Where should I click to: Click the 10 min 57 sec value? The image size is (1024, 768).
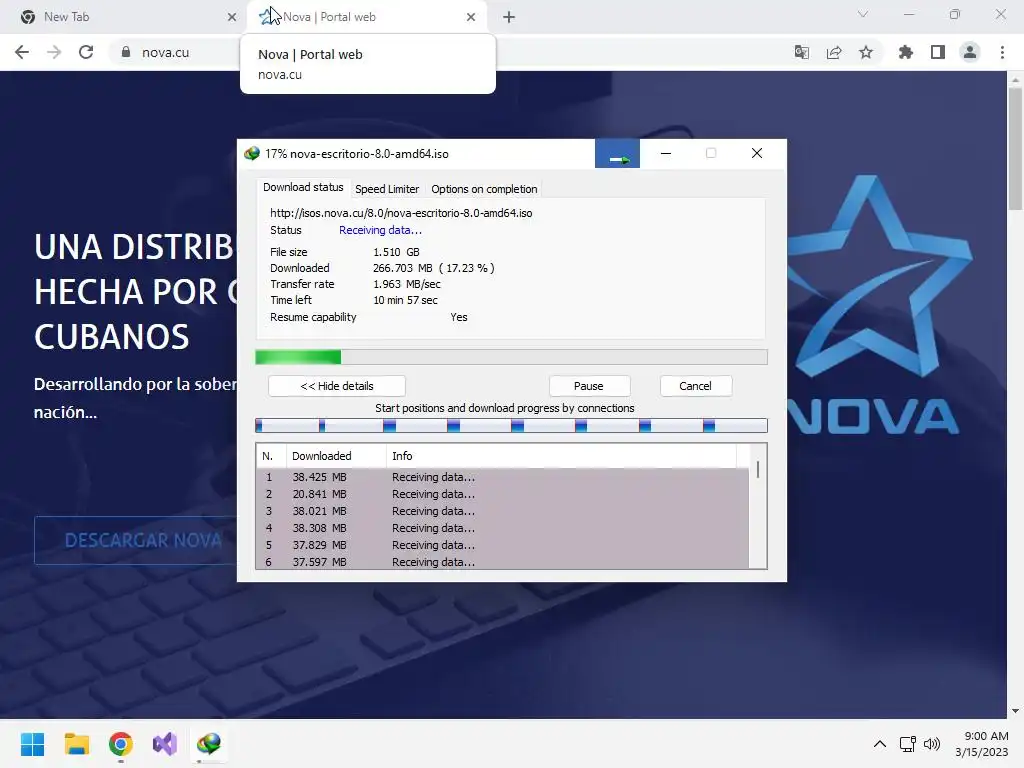coord(406,300)
